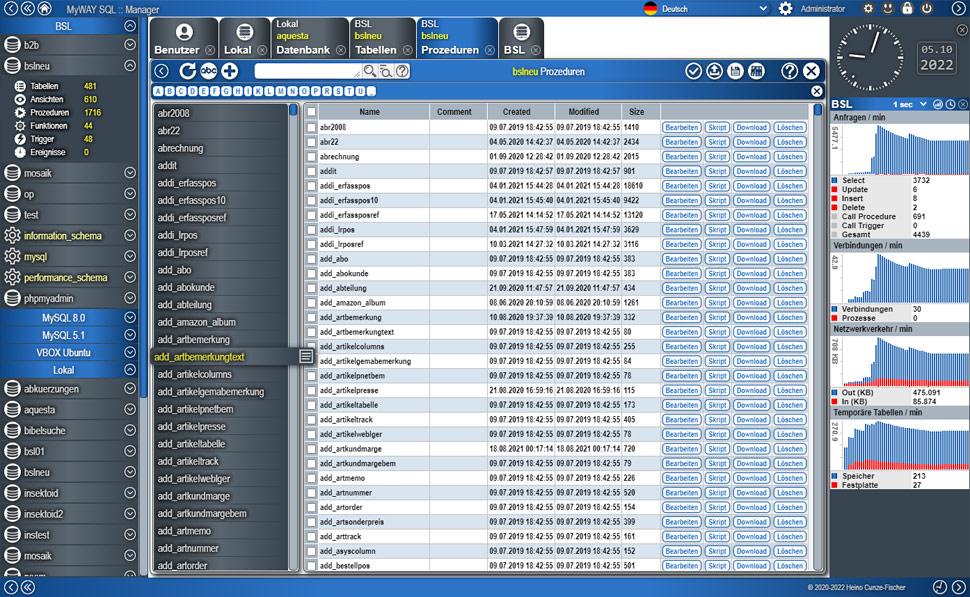The image size is (970, 597).
Task: Click the power icon to log out
Action: (927, 8)
